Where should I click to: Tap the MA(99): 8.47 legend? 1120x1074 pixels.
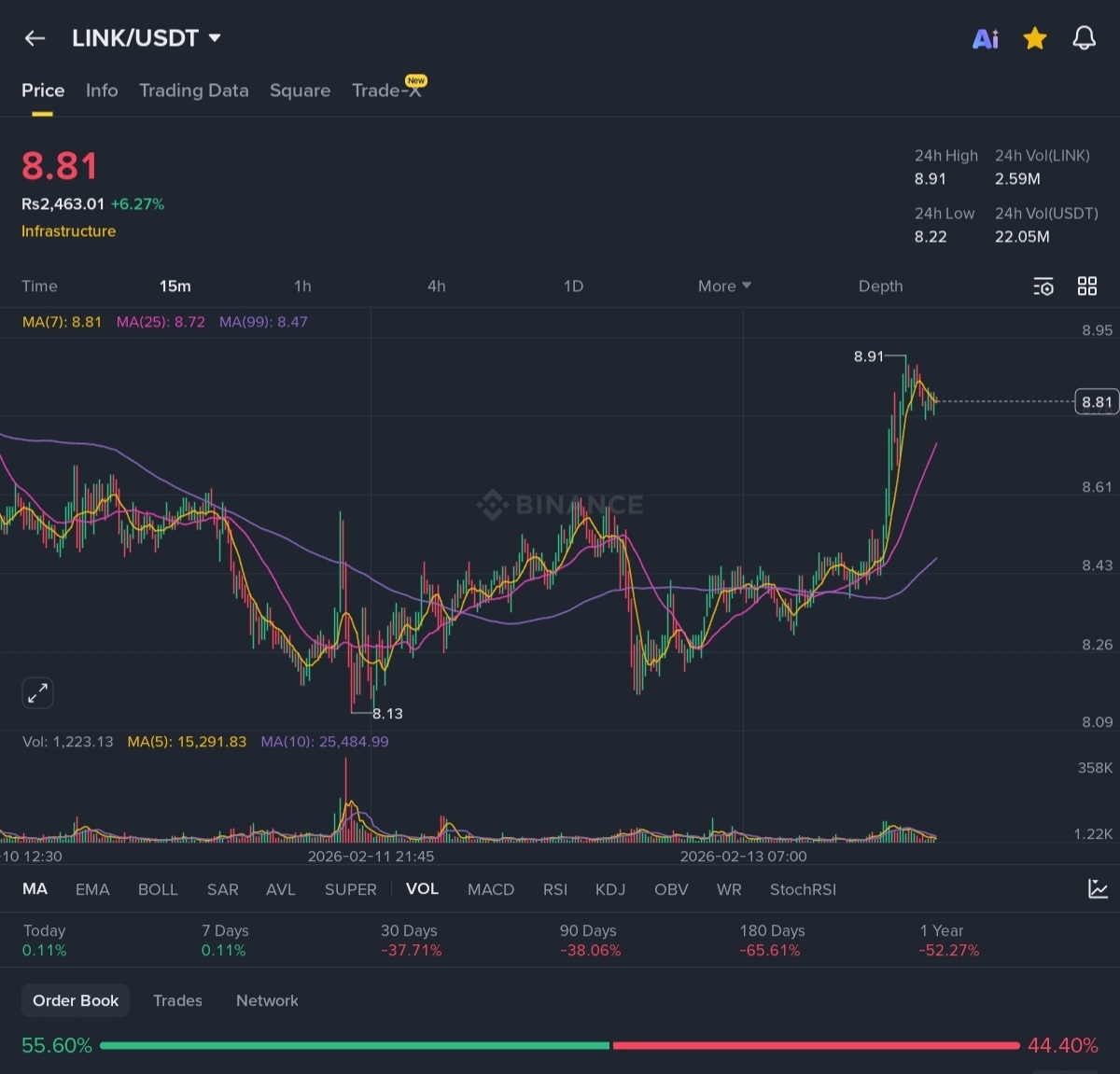click(x=263, y=322)
